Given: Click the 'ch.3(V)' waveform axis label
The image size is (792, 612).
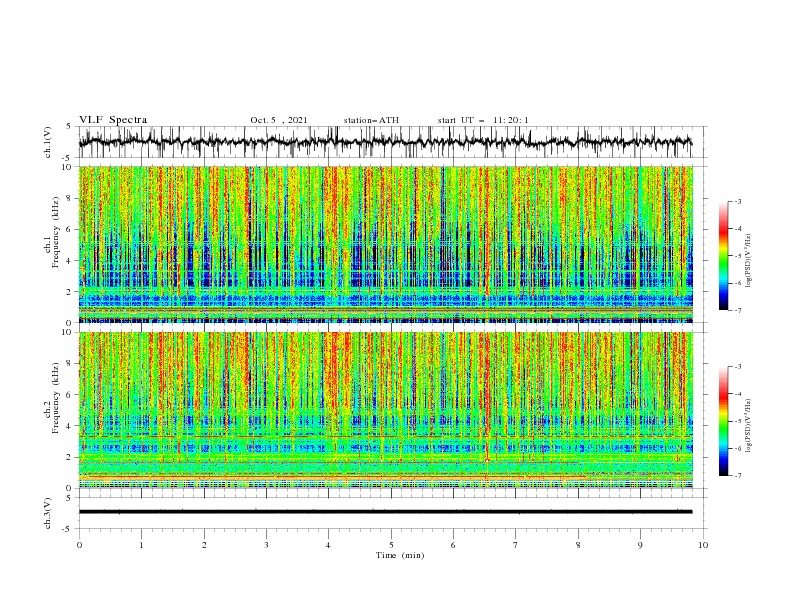Looking at the screenshot, I should (48, 513).
